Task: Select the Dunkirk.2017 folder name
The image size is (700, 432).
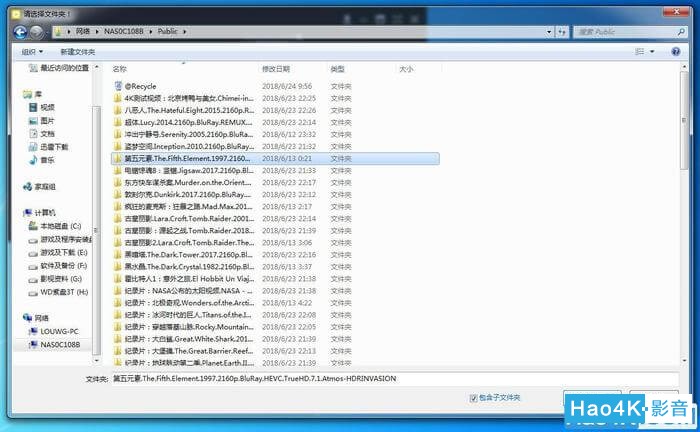Action: [x=188, y=194]
